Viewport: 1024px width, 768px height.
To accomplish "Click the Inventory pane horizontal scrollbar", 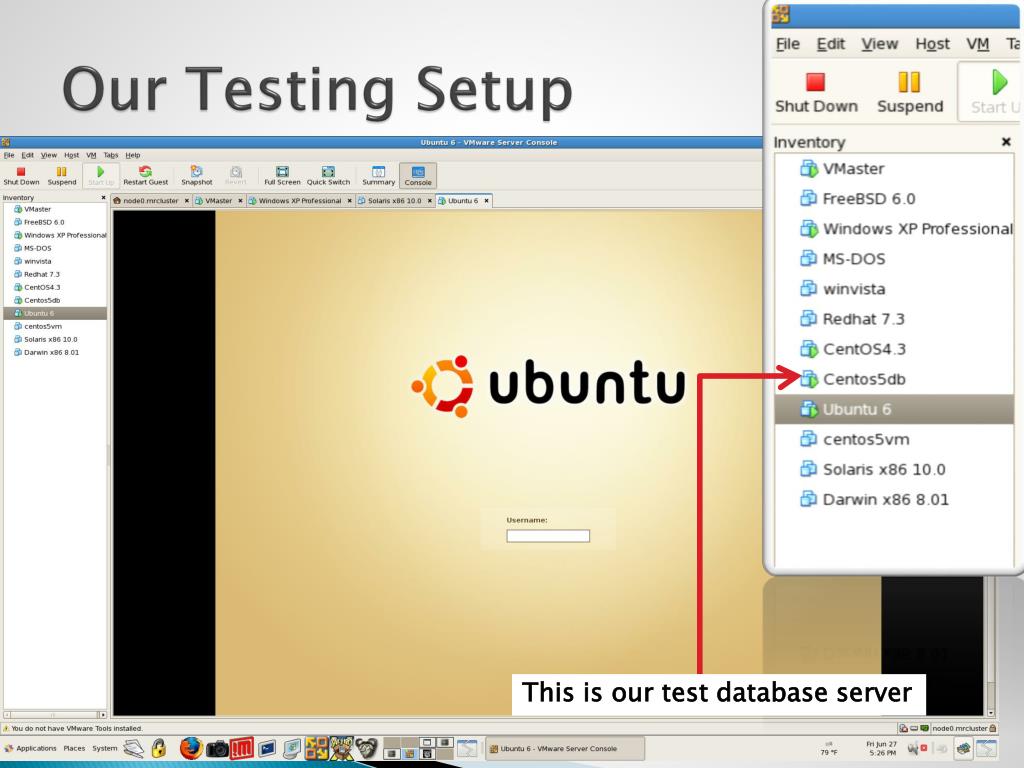I will [x=55, y=714].
